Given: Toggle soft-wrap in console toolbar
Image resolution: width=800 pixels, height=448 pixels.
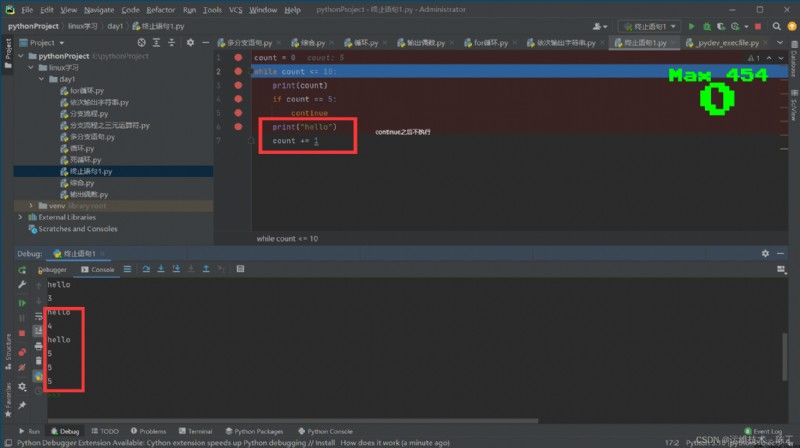Looking at the screenshot, I should (x=38, y=316).
